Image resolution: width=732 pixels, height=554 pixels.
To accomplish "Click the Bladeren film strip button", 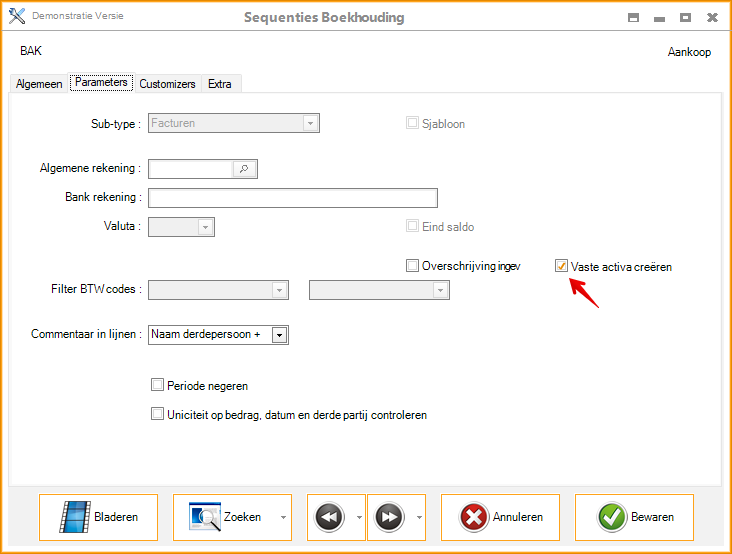I will click(98, 517).
